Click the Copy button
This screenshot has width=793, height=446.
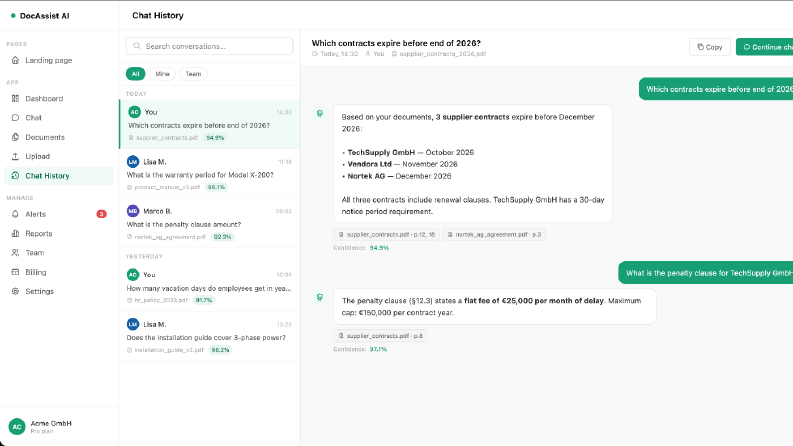tap(710, 47)
